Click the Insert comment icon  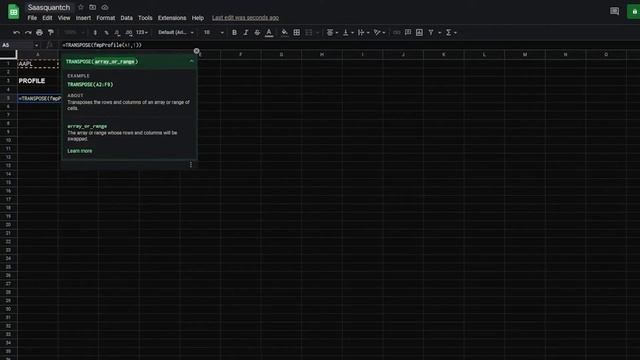point(408,32)
